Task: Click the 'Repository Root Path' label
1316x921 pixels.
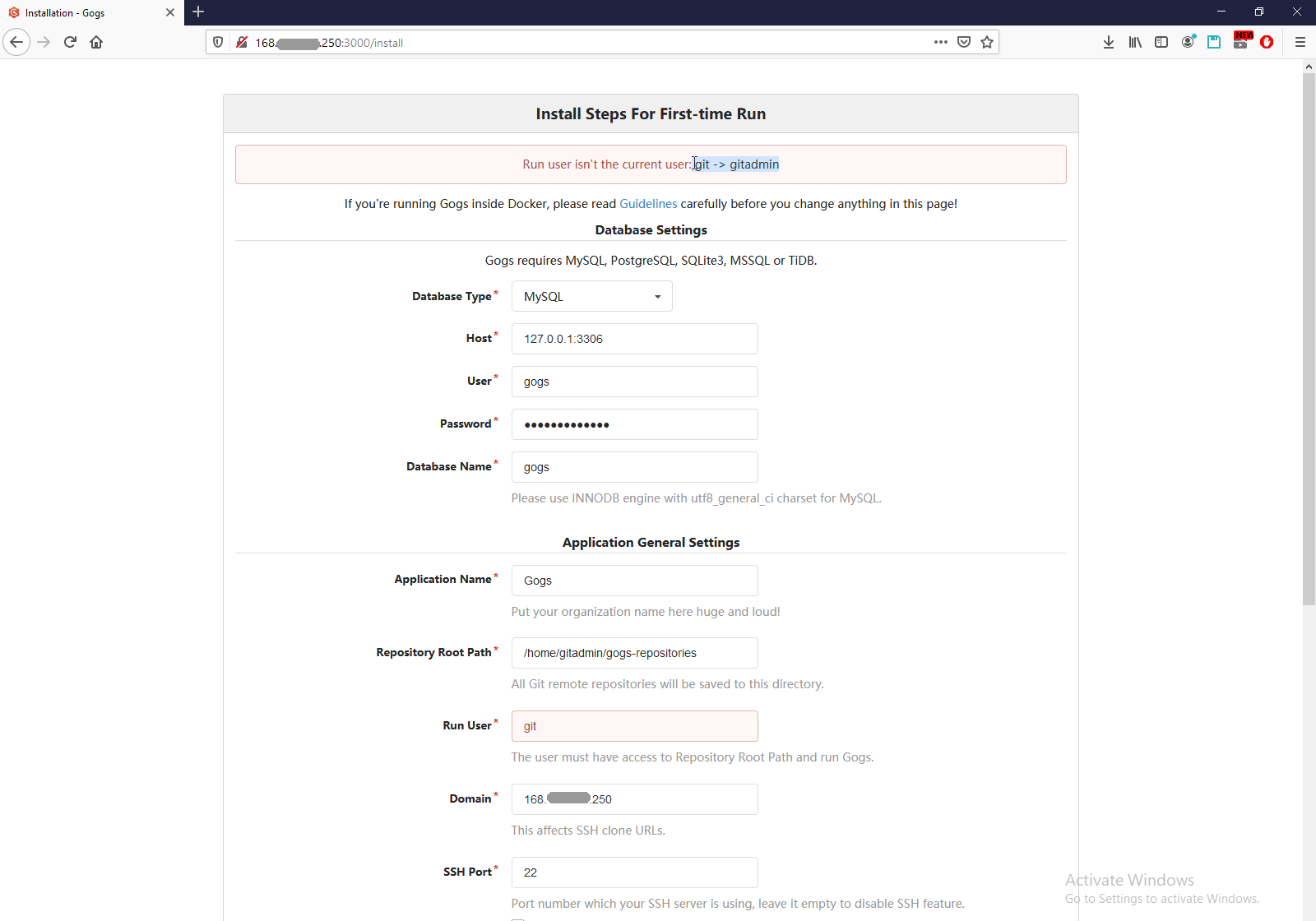Action: point(433,652)
